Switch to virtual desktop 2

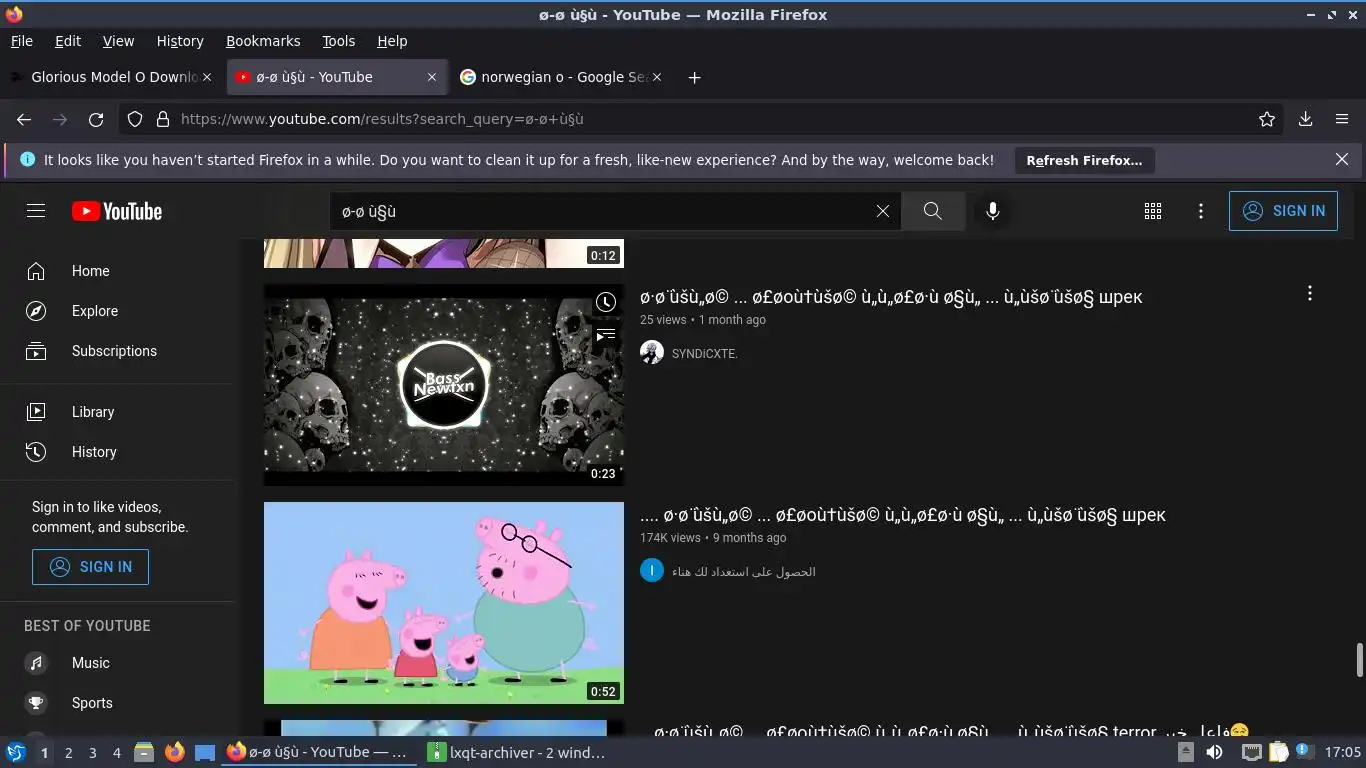click(x=68, y=753)
